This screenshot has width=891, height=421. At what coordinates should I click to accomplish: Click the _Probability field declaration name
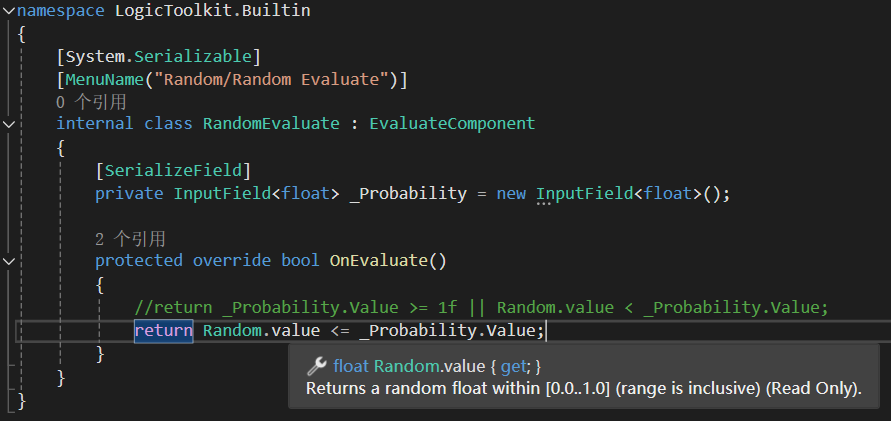pos(408,193)
